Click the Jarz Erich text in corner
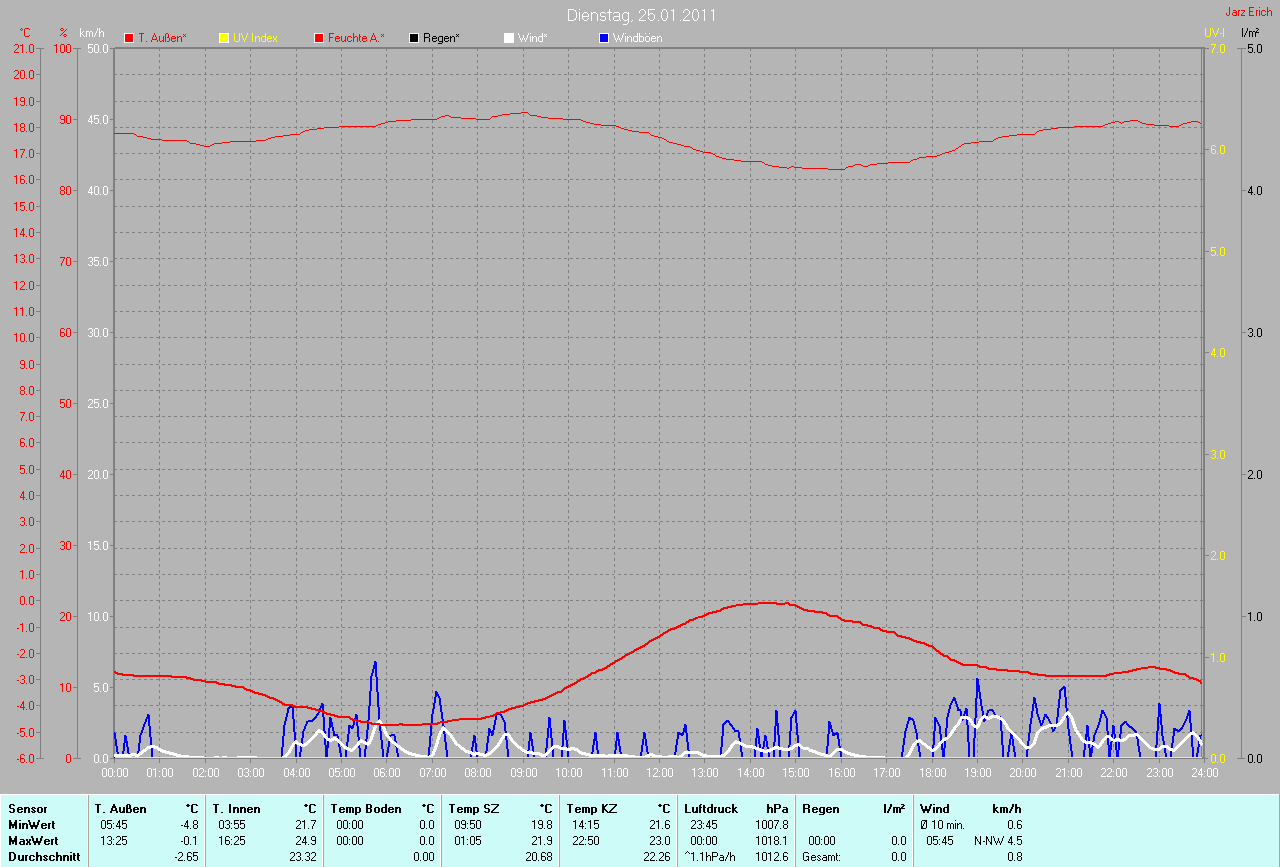Viewport: 1280px width, 867px height. coord(1248,12)
